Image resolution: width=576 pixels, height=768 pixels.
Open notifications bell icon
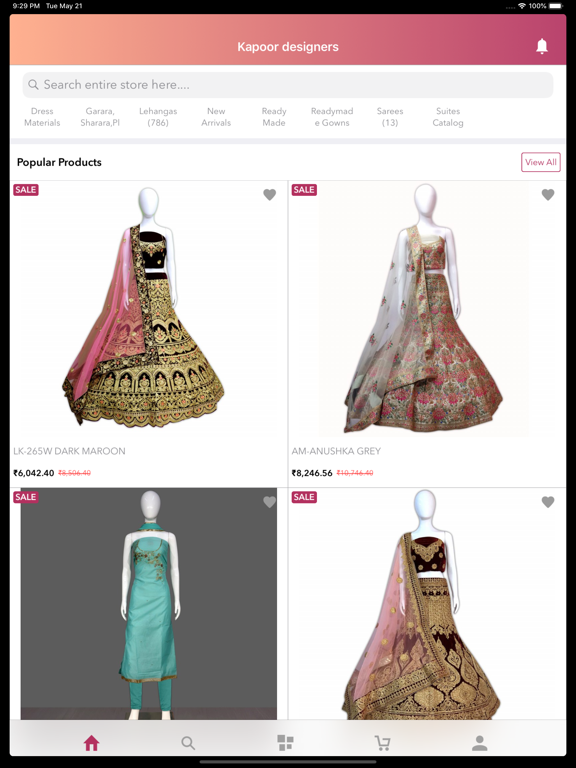[x=541, y=46]
